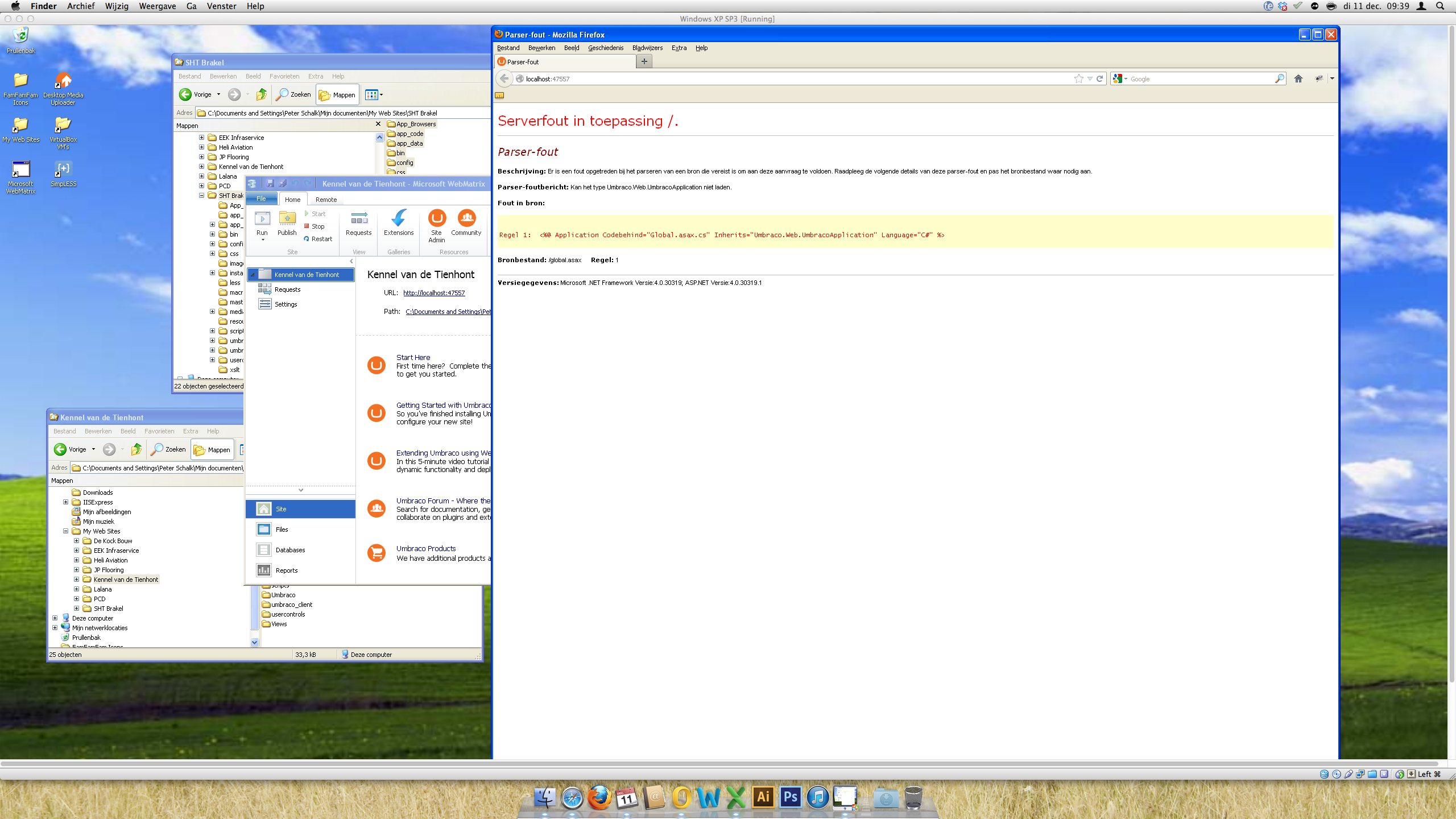This screenshot has height=819, width=1456.
Task: Open the Microsoft WebMatrix desktop shortcut
Action: (x=21, y=177)
